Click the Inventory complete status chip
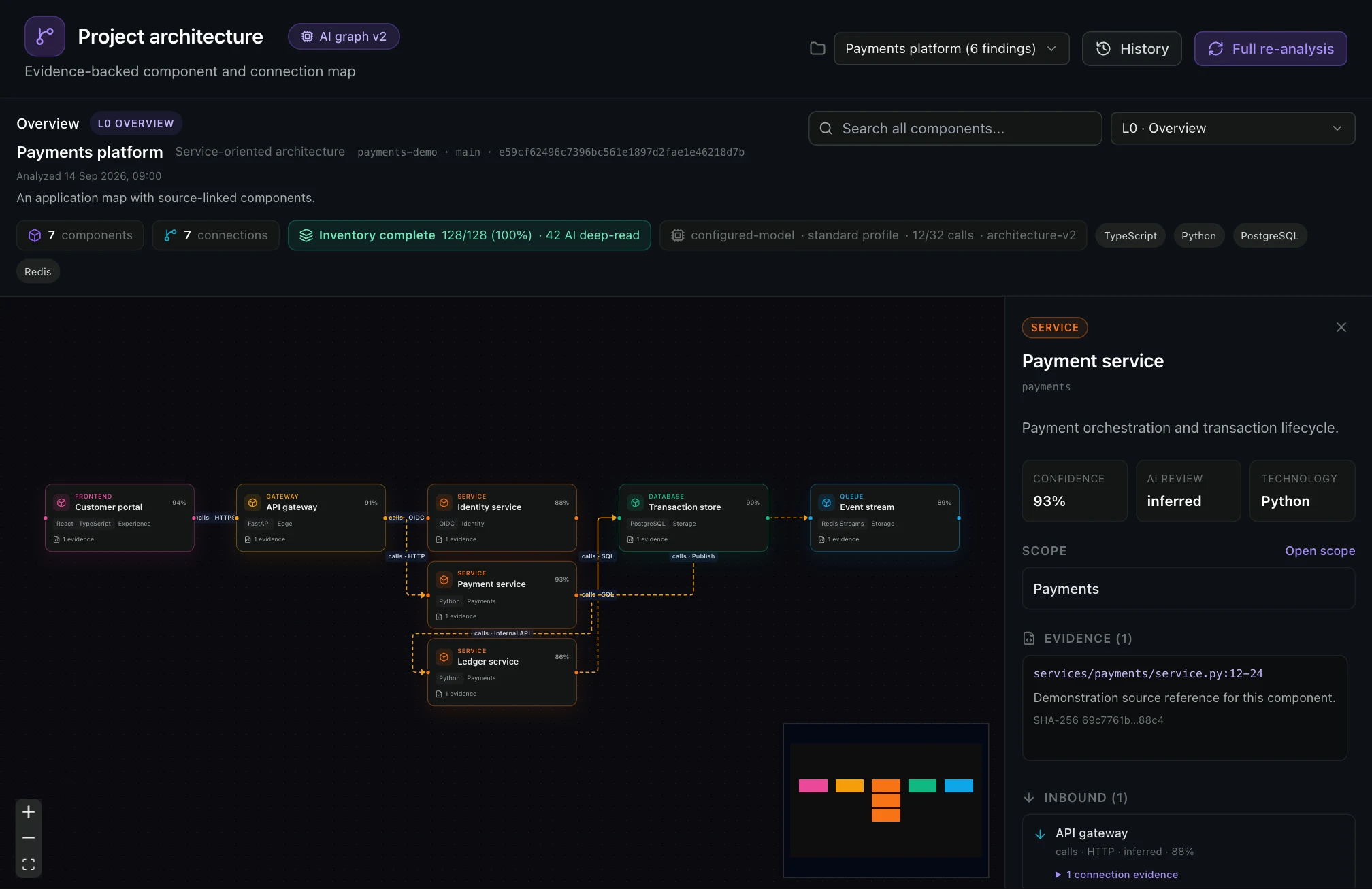The width and height of the screenshot is (1372, 889). pos(469,235)
